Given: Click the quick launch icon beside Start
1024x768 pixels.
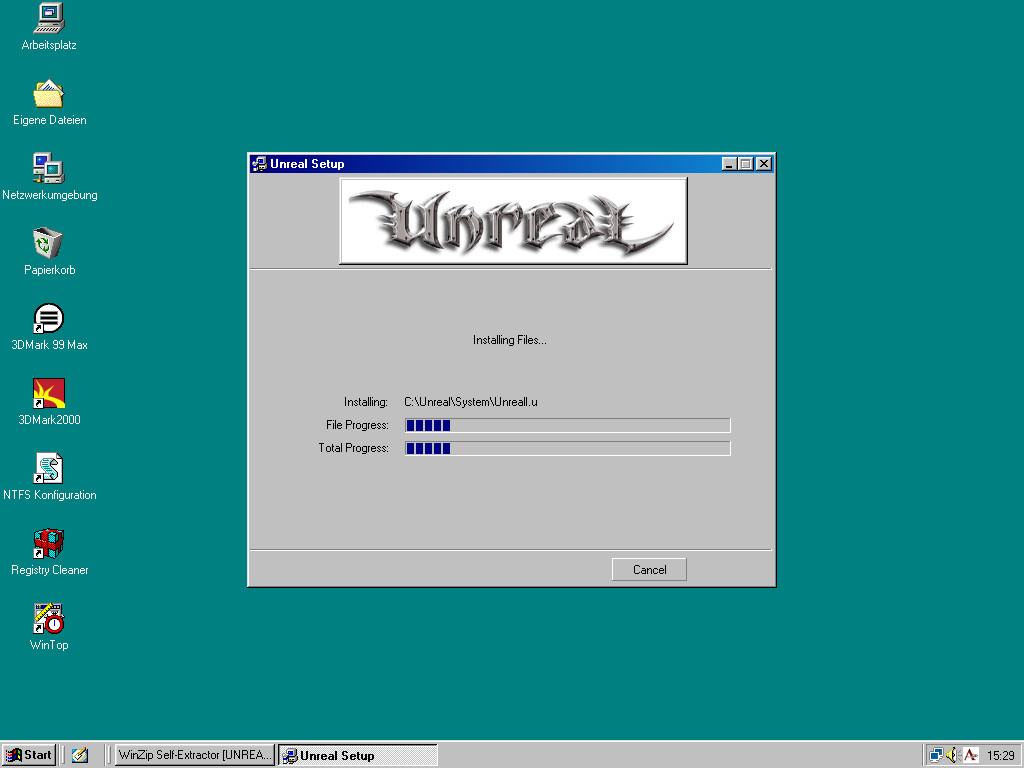Looking at the screenshot, I should (x=80, y=755).
